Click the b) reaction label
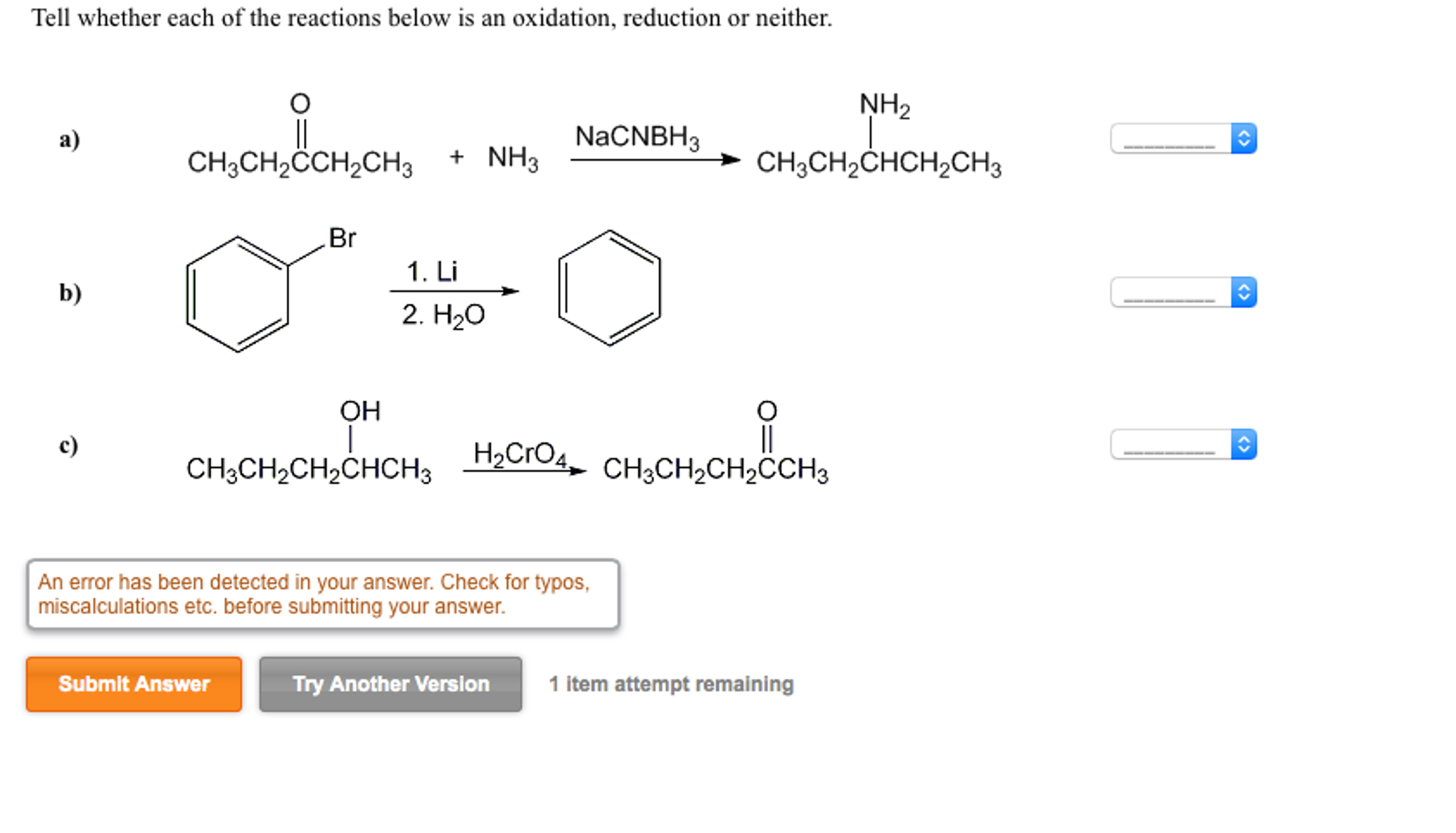The width and height of the screenshot is (1456, 833). [x=68, y=292]
